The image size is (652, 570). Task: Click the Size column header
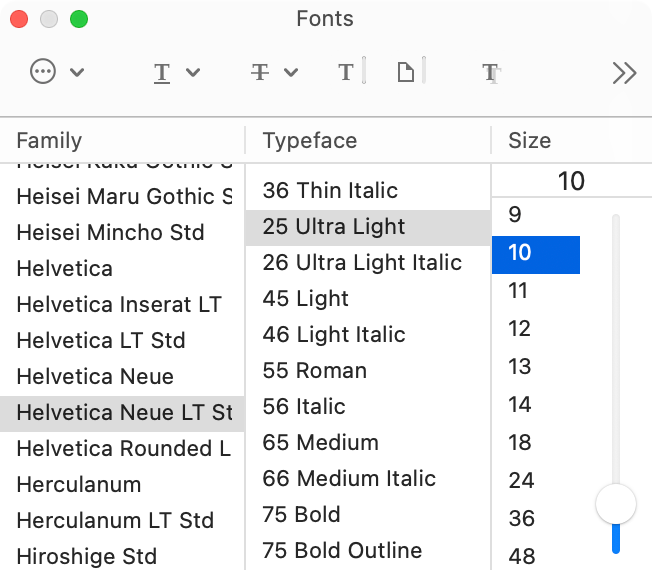pyautogui.click(x=572, y=141)
